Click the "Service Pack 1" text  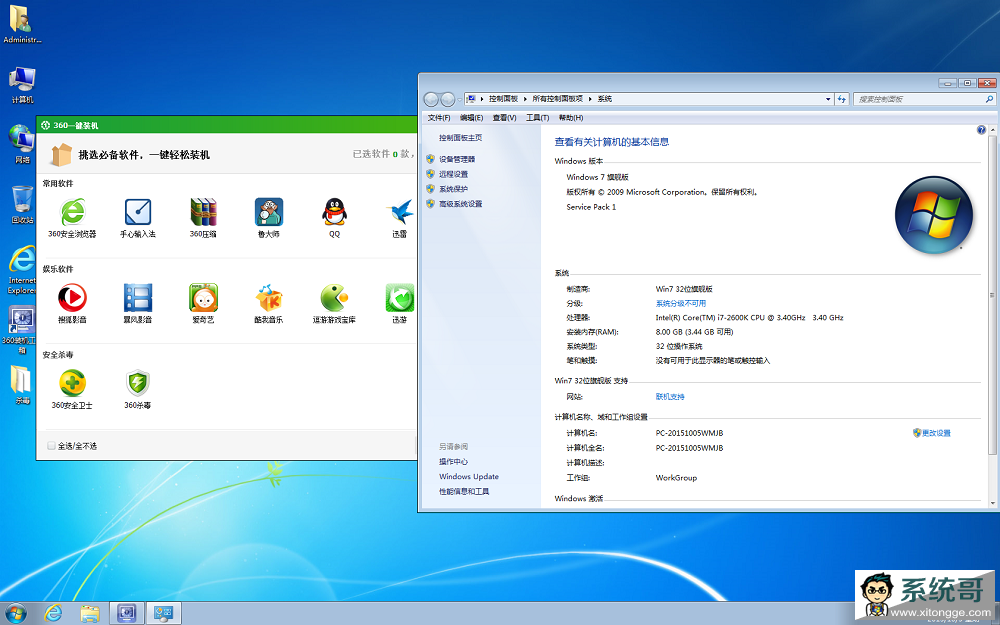click(x=591, y=207)
